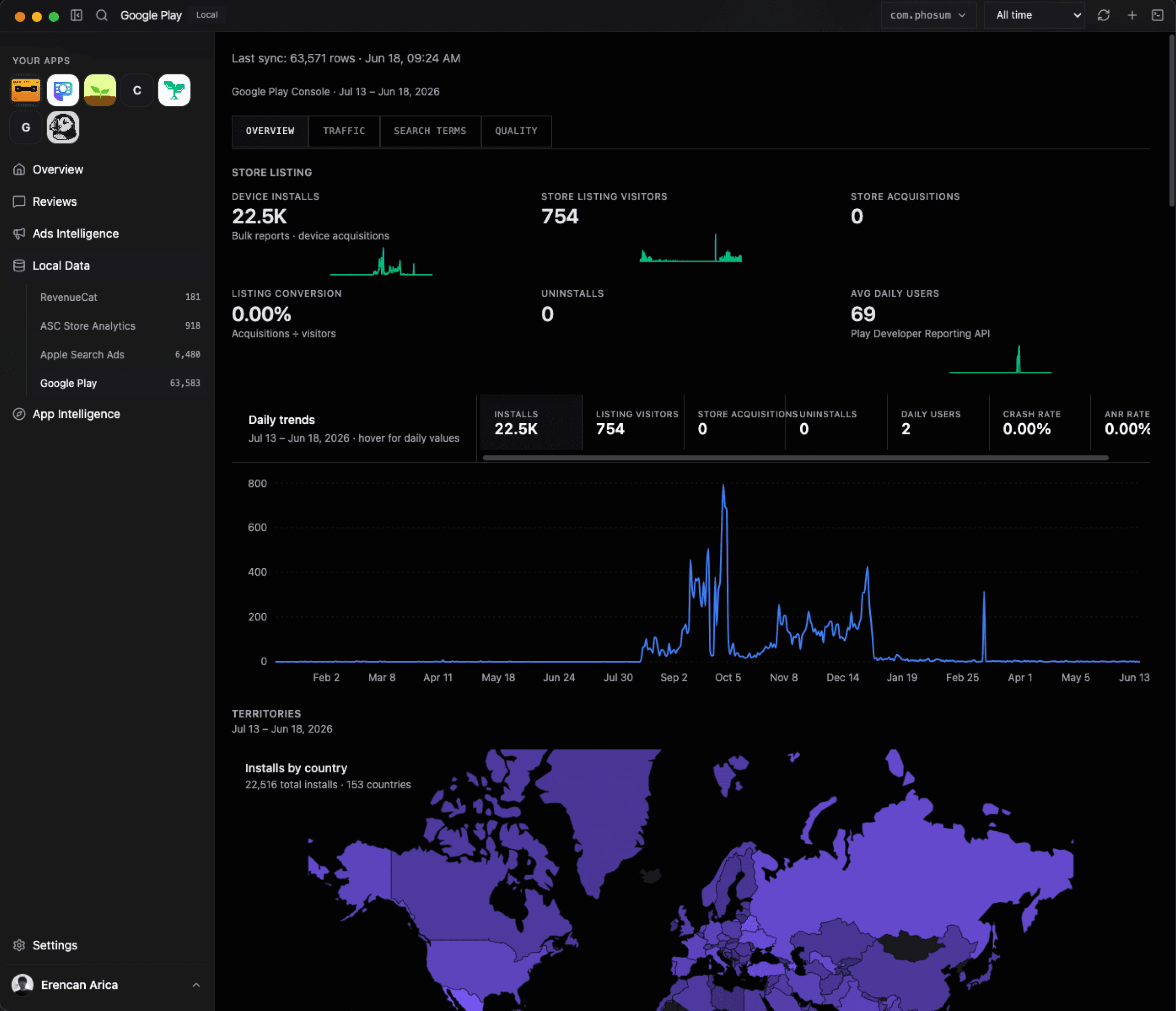The height and width of the screenshot is (1011, 1176).
Task: Open Settings in the sidebar
Action: pyautogui.click(x=54, y=945)
